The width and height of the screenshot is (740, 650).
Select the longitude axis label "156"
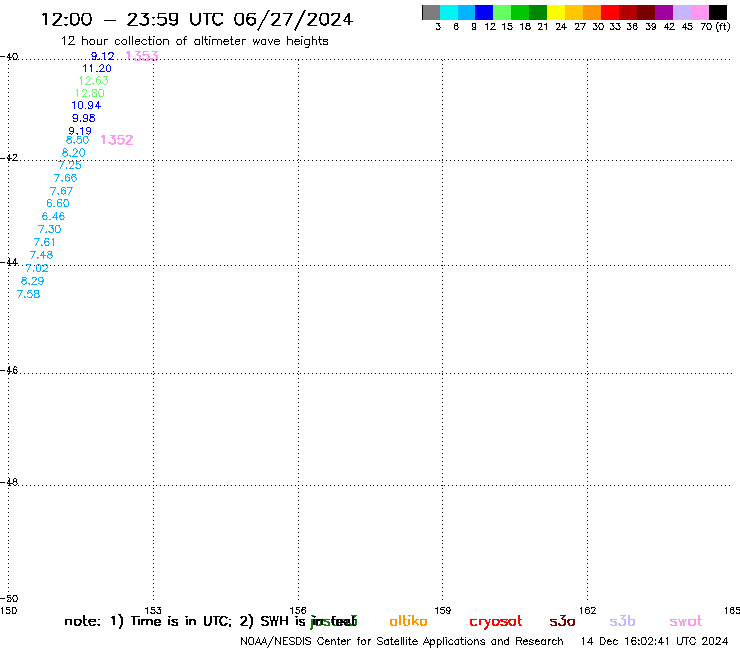click(298, 611)
